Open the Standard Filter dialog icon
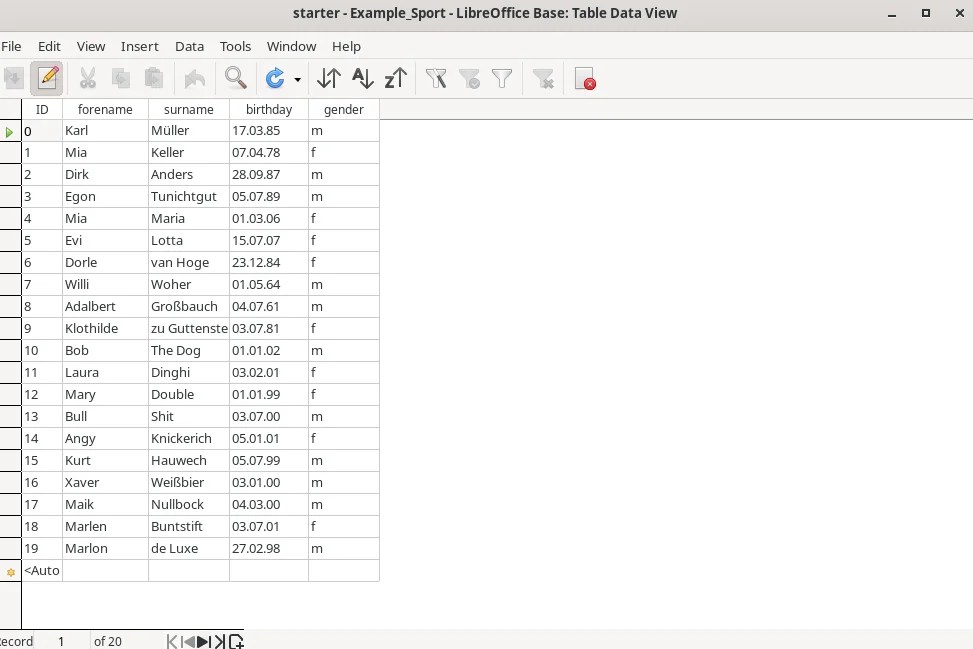Screen dimensions: 973x649 click(x=502, y=78)
